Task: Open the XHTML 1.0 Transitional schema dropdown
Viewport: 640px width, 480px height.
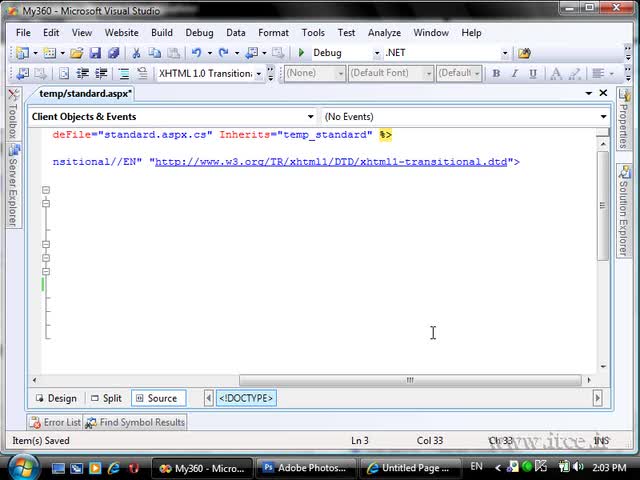Action: pyautogui.click(x=258, y=74)
